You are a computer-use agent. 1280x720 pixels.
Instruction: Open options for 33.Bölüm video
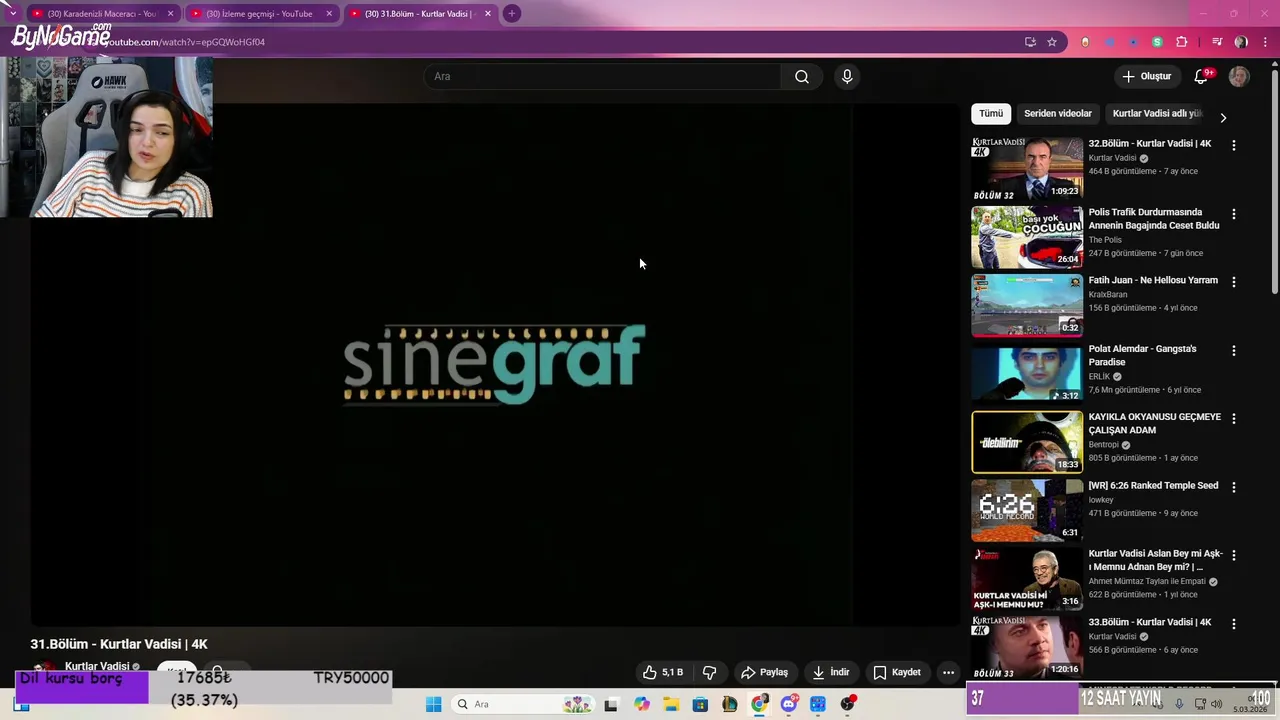1233,624
